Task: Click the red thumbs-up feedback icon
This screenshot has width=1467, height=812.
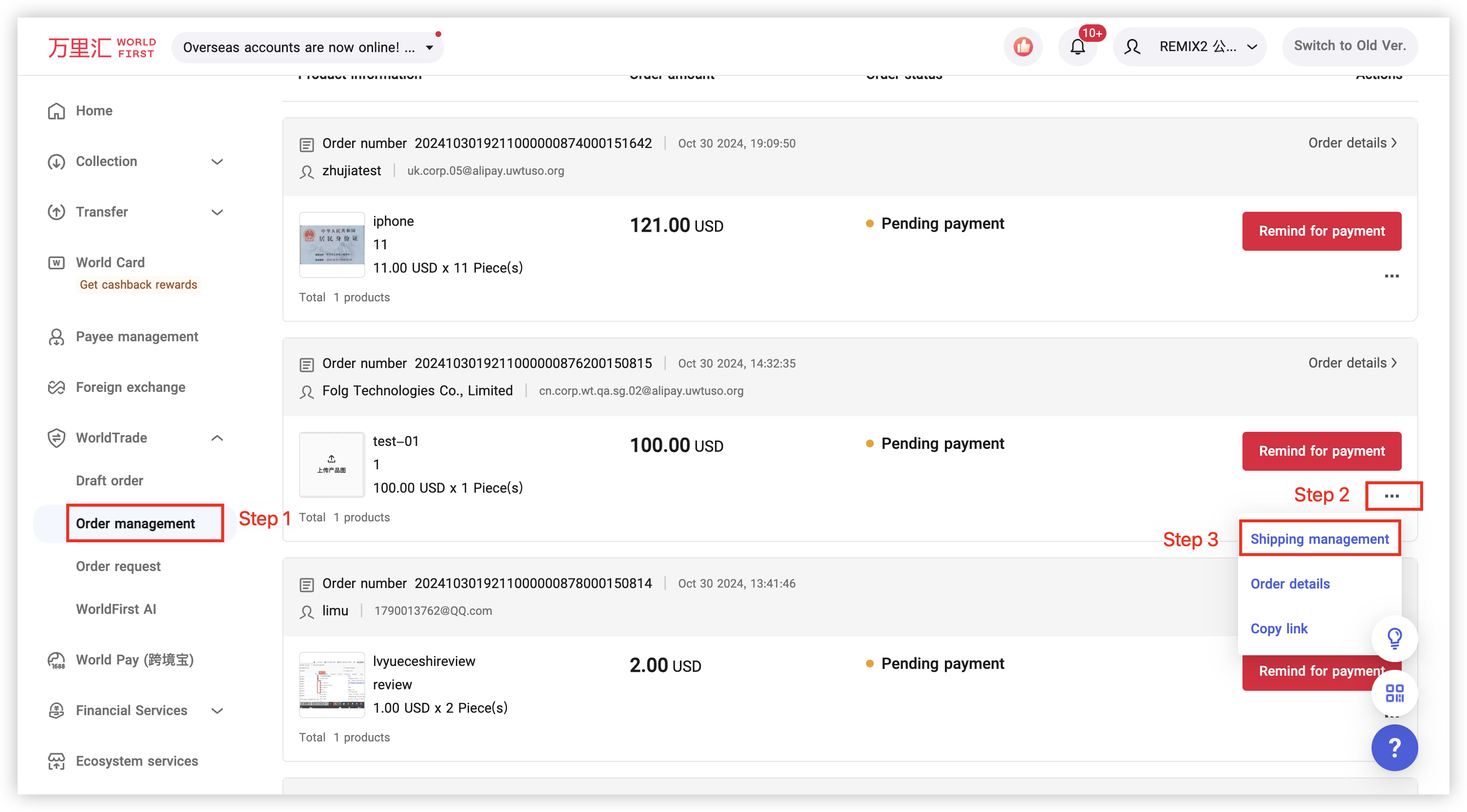Action: (x=1023, y=47)
